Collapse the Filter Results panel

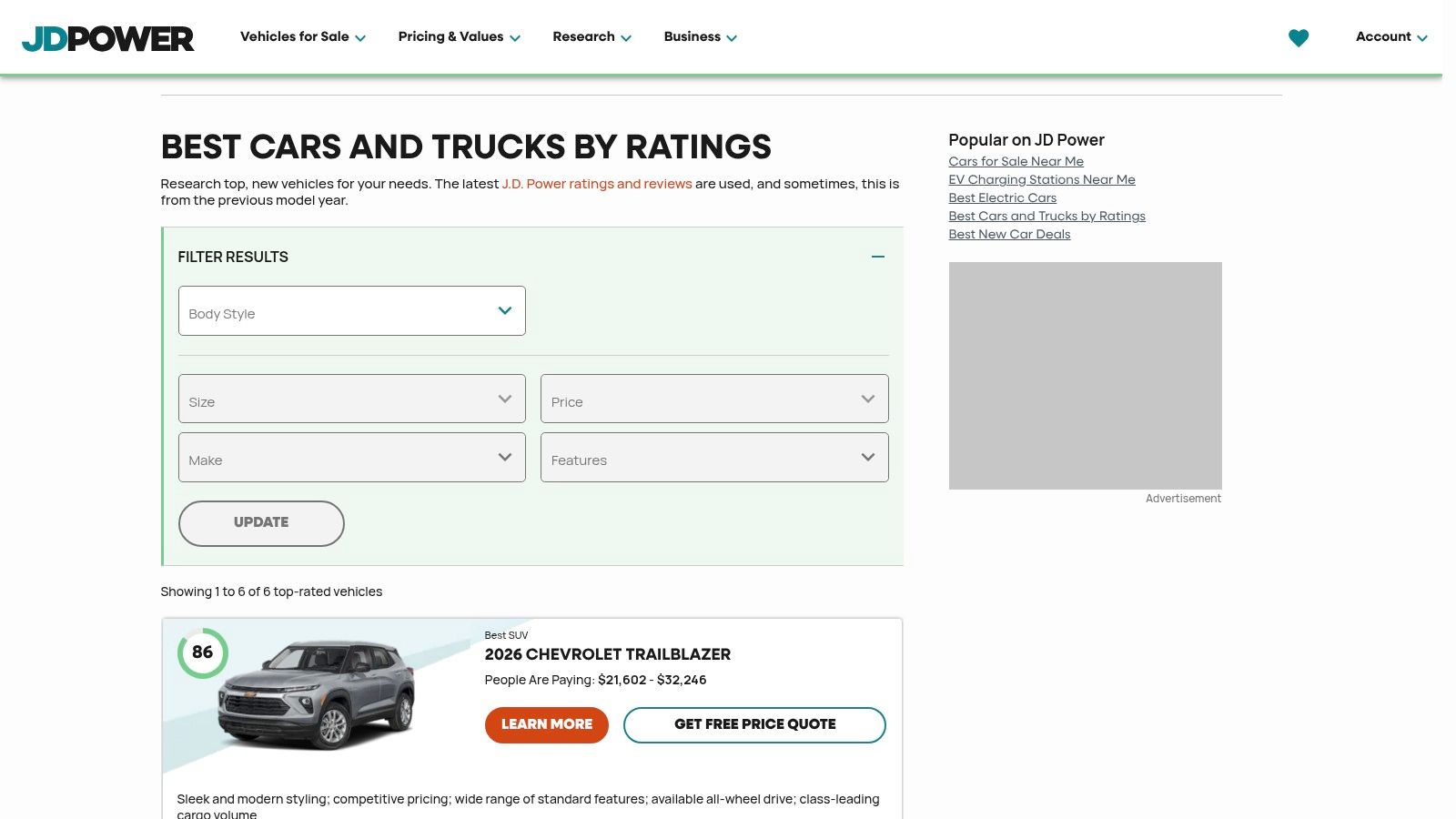878,257
